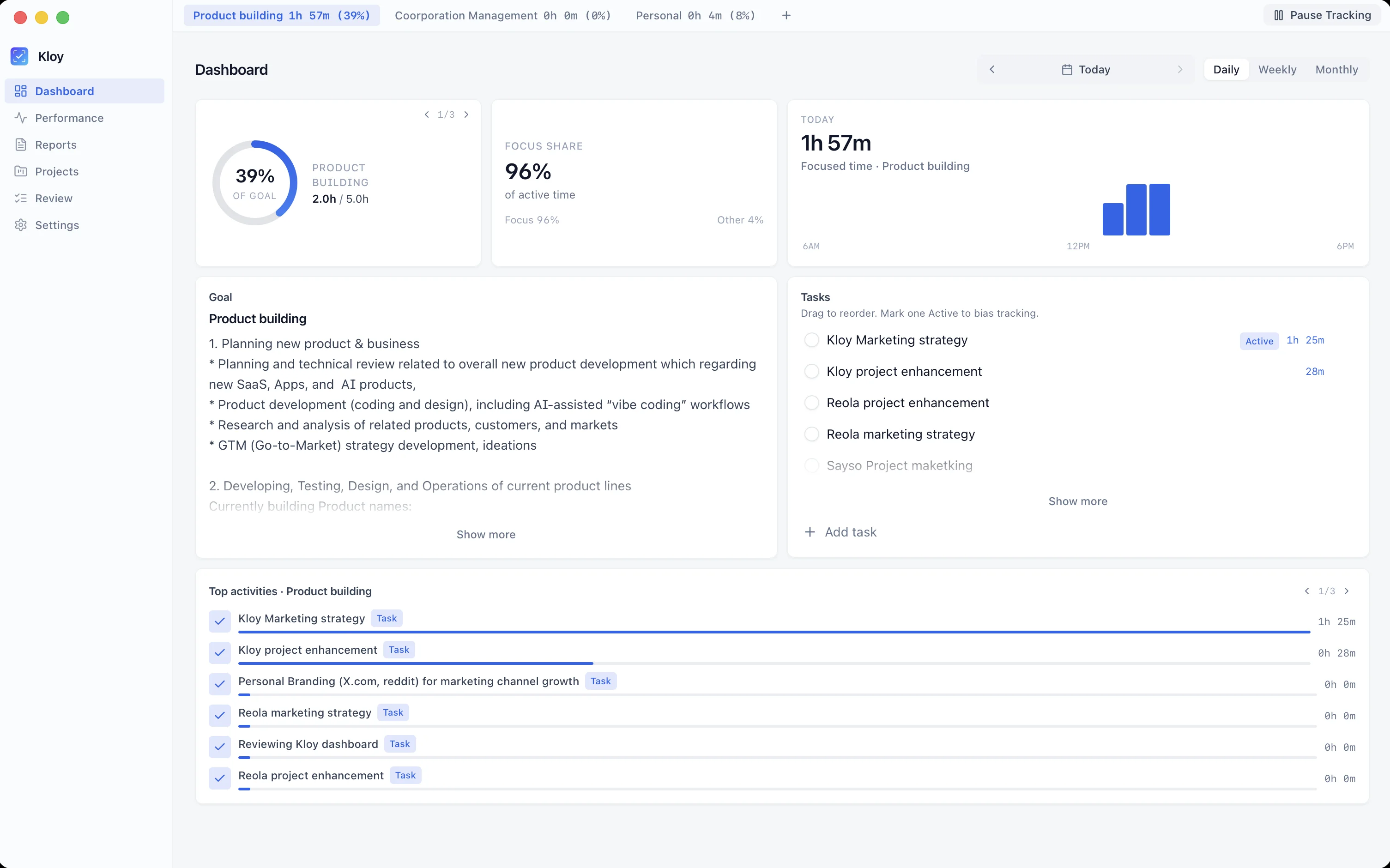The image size is (1390, 868).
Task: Open Review from the sidebar
Action: 85,198
